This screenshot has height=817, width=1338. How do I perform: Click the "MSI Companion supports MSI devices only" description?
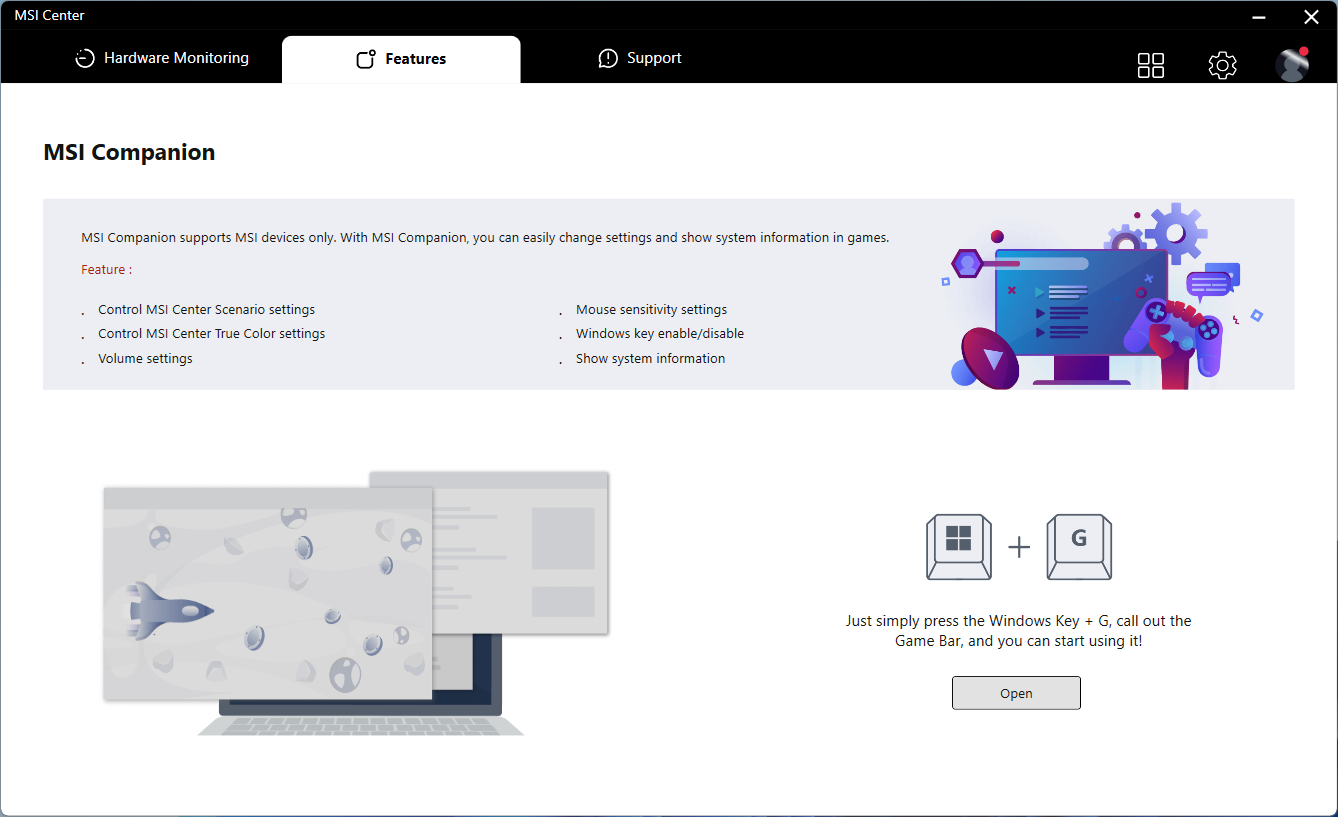485,238
